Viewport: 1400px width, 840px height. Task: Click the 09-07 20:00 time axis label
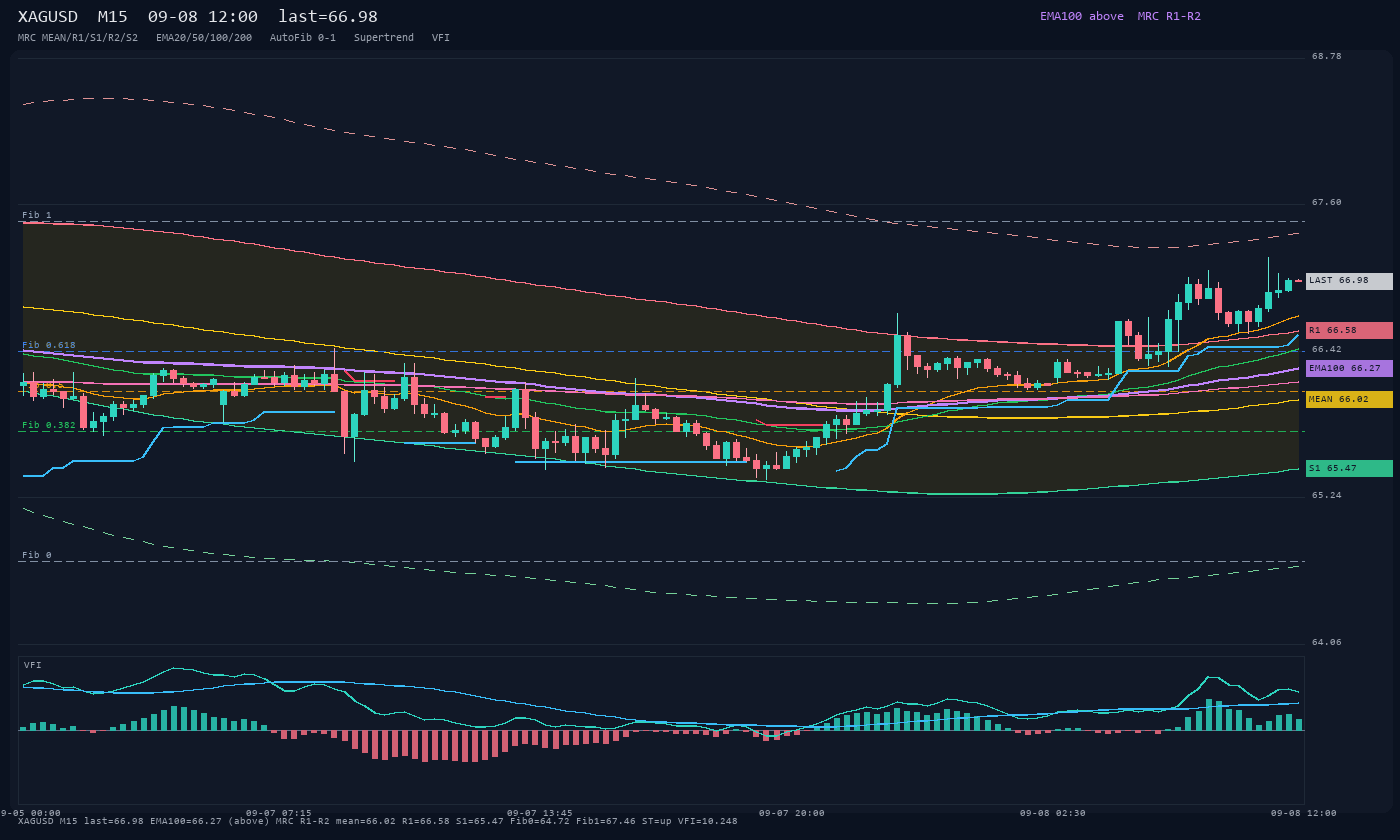[792, 813]
